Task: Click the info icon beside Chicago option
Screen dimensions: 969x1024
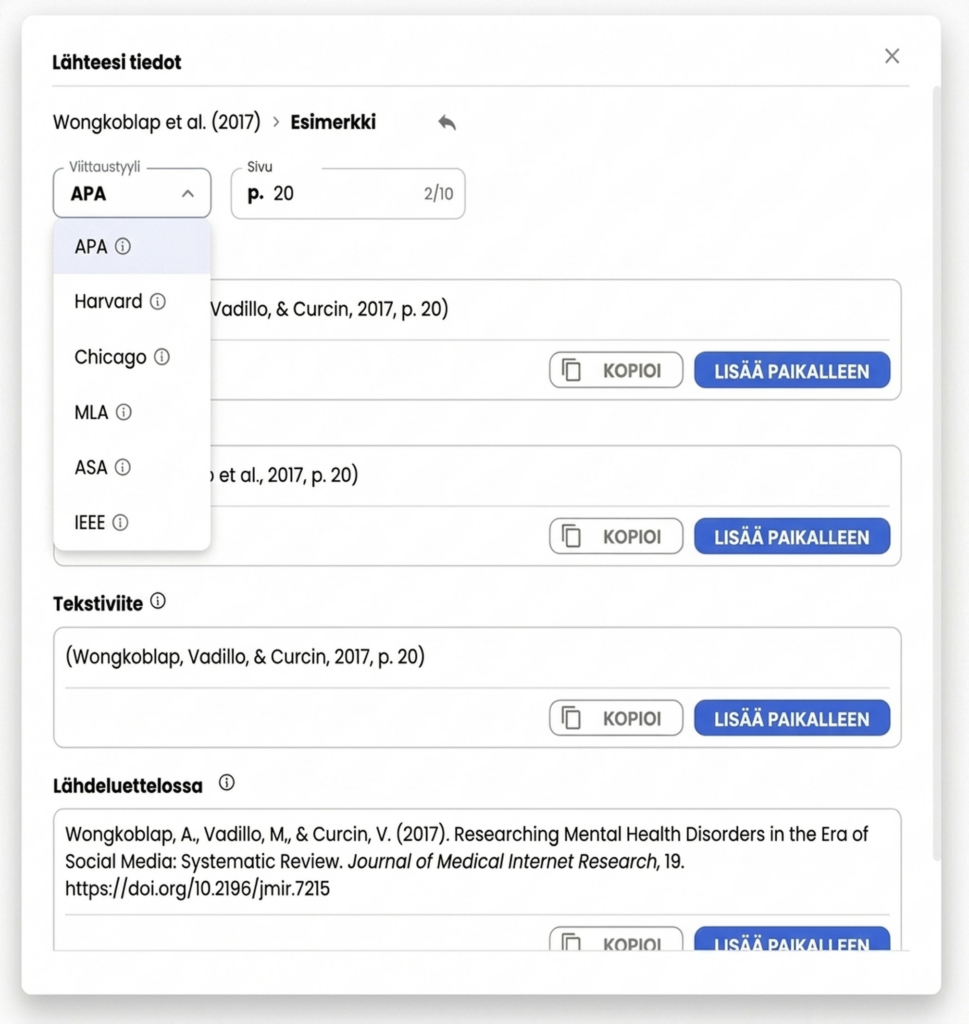Action: coord(162,357)
